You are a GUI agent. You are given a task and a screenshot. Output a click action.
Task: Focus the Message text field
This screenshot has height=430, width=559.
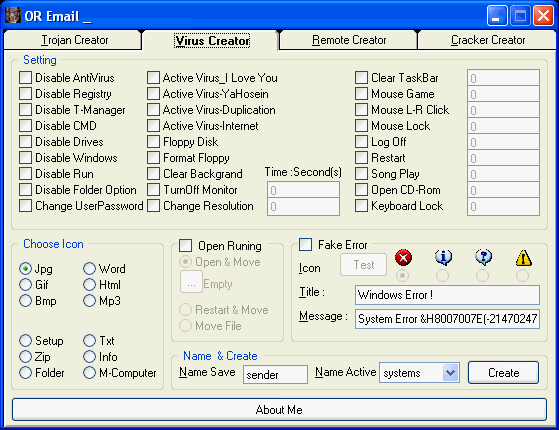tap(447, 319)
